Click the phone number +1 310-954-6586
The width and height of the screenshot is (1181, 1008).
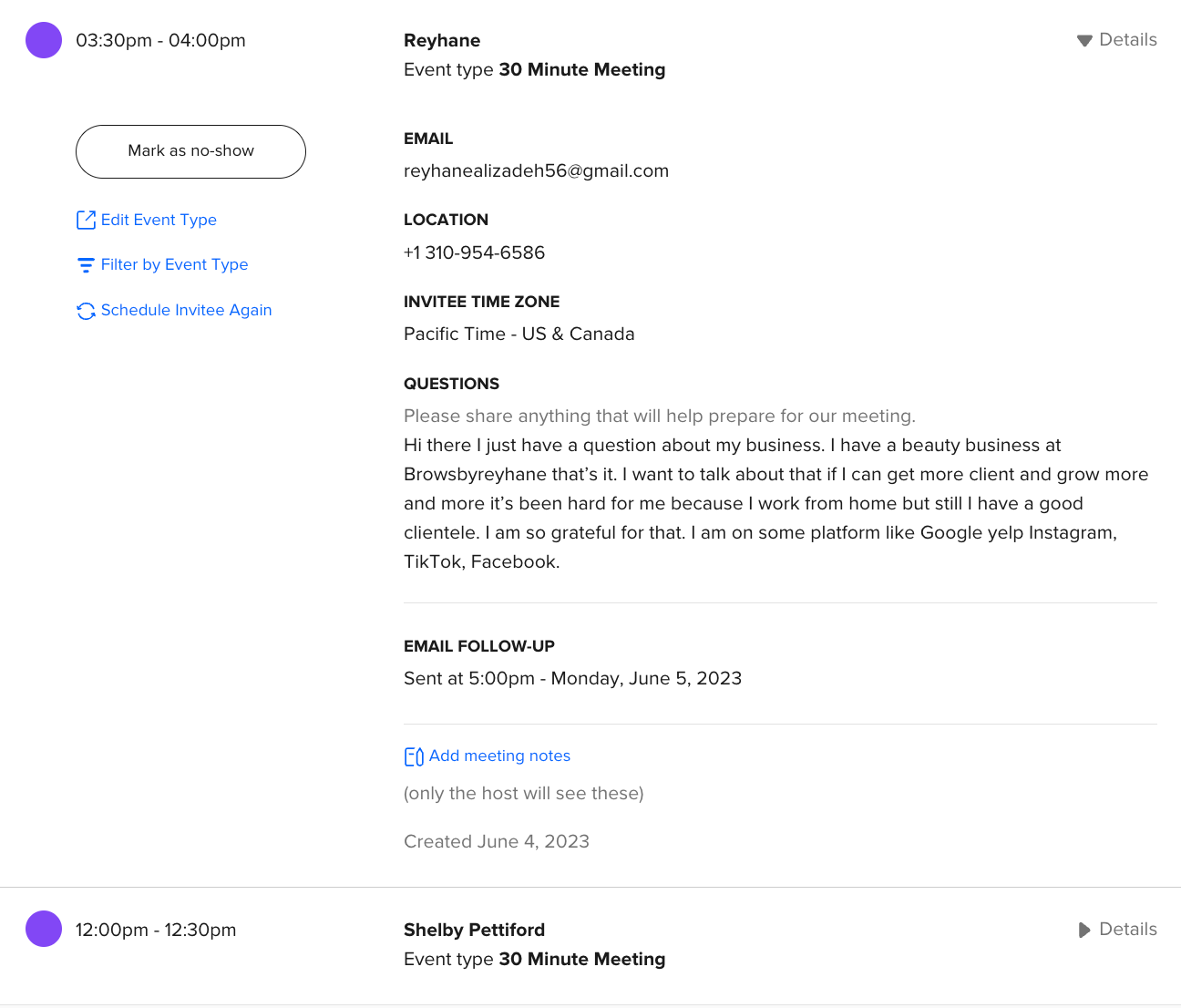pyautogui.click(x=474, y=252)
